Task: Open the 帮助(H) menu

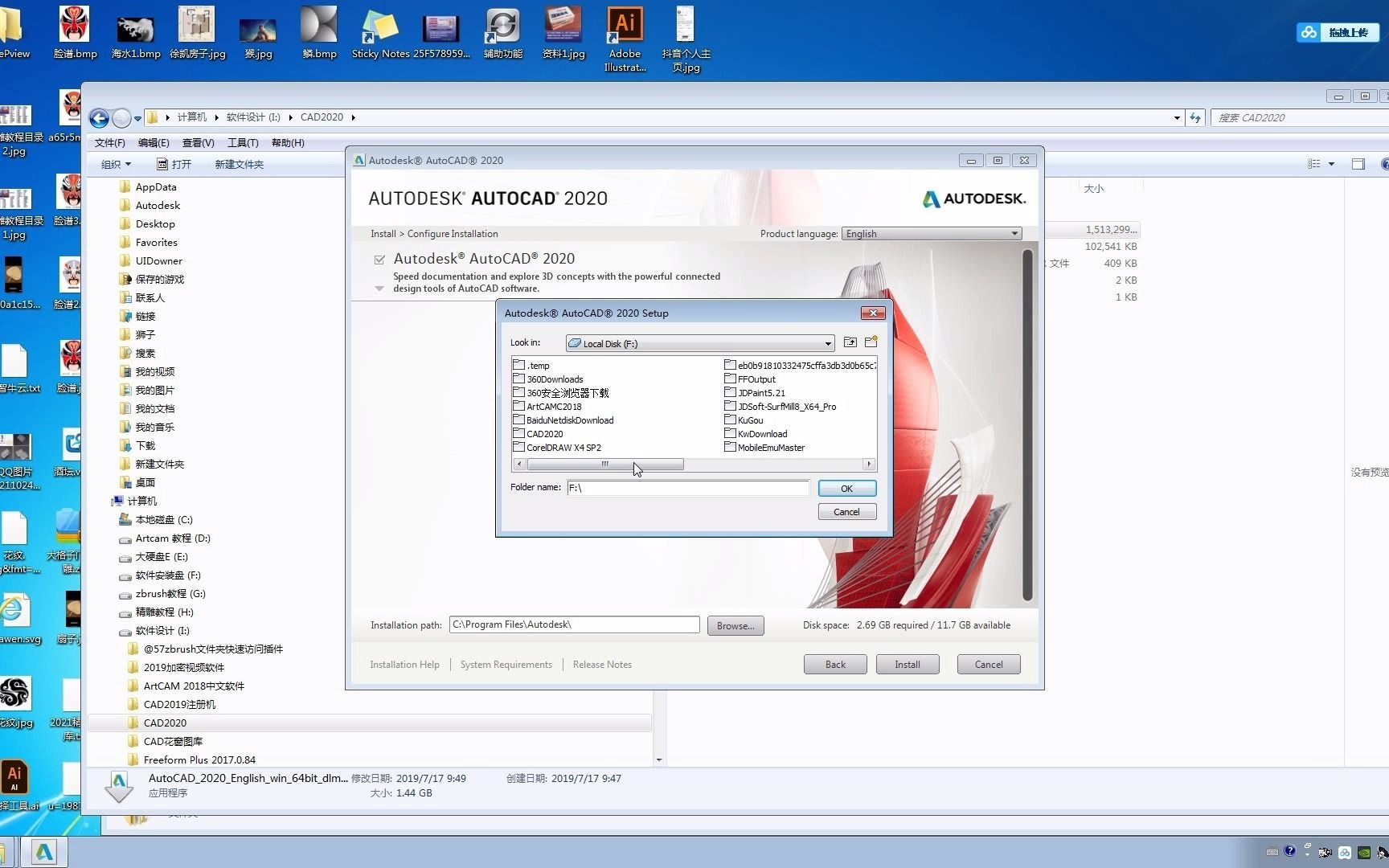Action: coord(288,142)
